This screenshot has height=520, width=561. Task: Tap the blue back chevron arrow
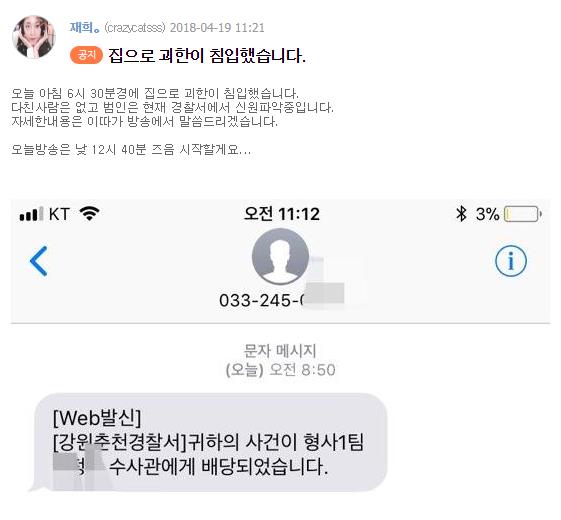(x=39, y=261)
